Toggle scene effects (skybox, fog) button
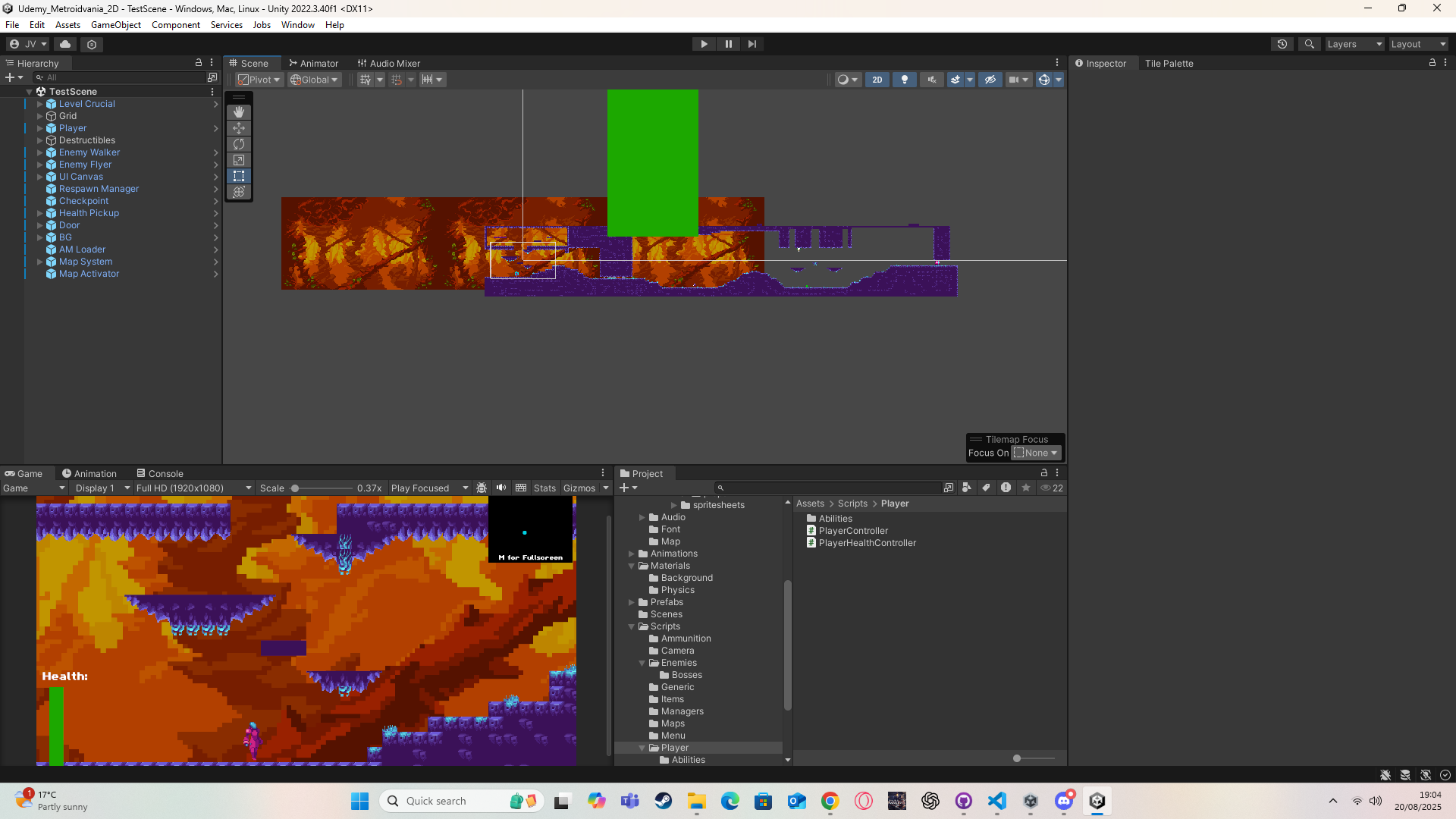1456x819 pixels. [x=955, y=80]
